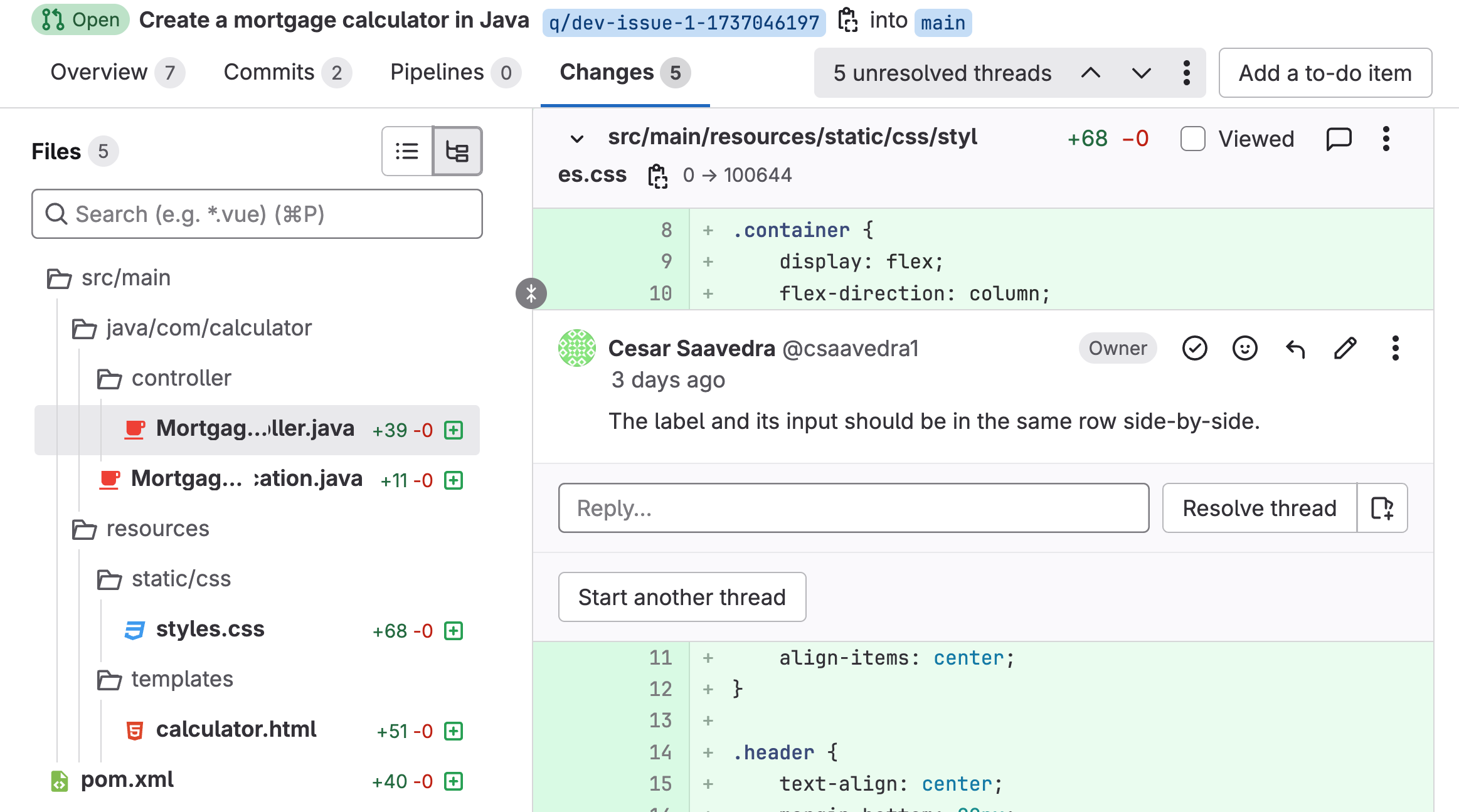Click the Resolve thread button
1459x812 pixels.
[x=1259, y=508]
